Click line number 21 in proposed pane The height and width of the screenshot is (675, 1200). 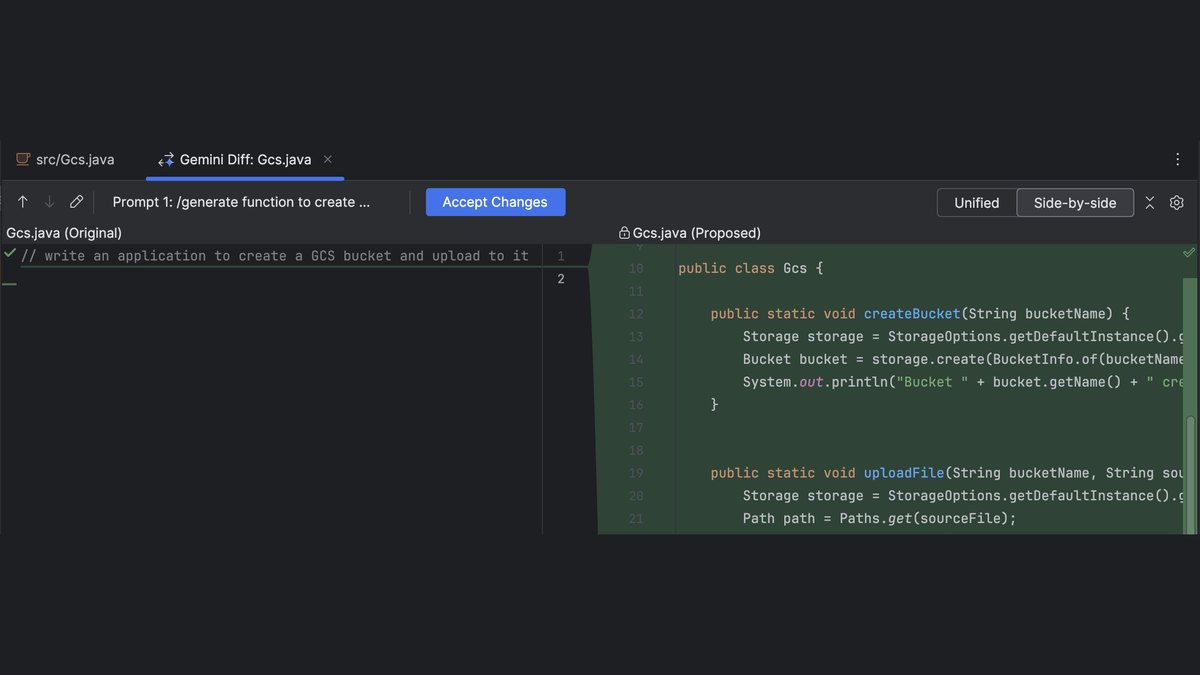click(x=636, y=519)
